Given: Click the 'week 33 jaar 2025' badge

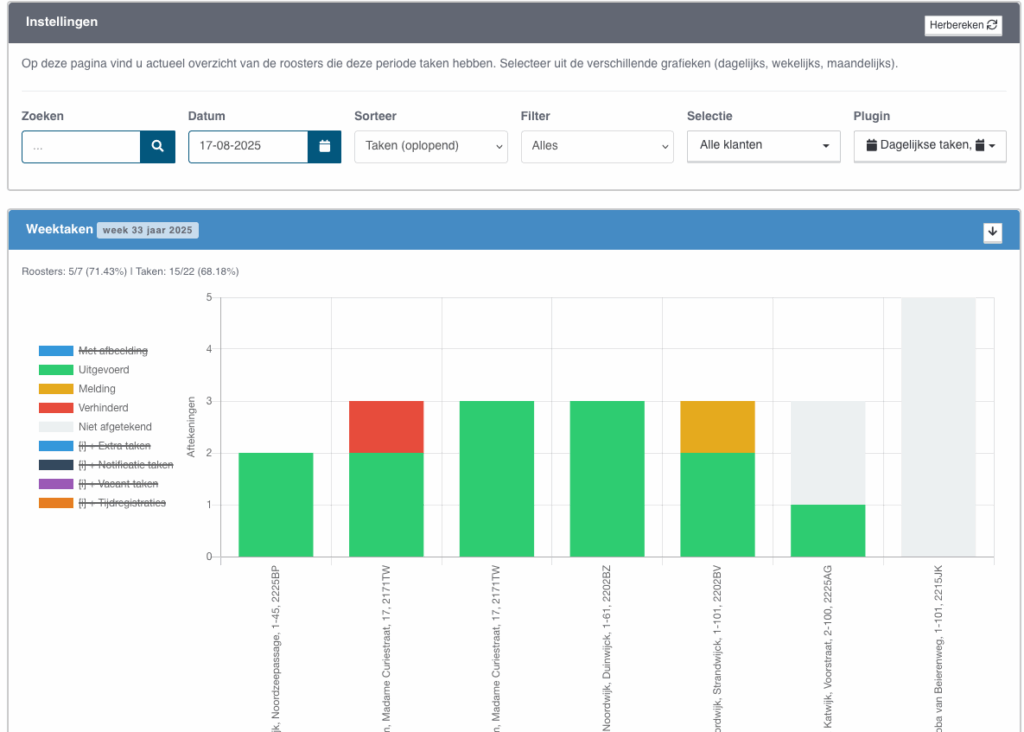Looking at the screenshot, I should tap(148, 230).
